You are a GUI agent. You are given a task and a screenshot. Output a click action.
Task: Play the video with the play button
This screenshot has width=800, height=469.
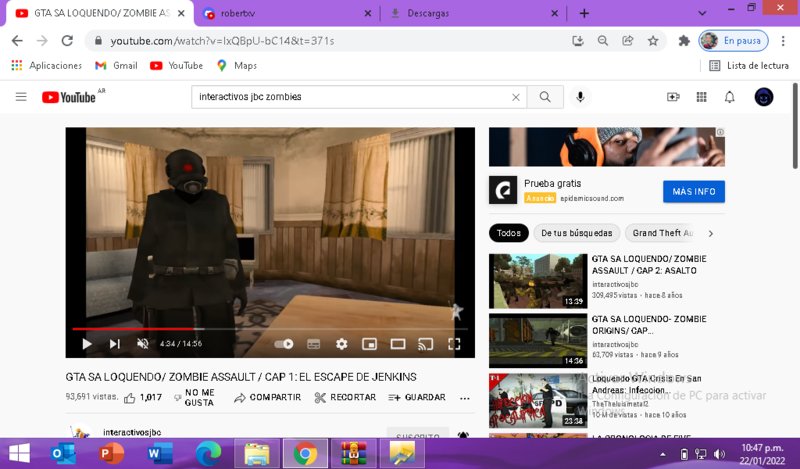coord(87,344)
